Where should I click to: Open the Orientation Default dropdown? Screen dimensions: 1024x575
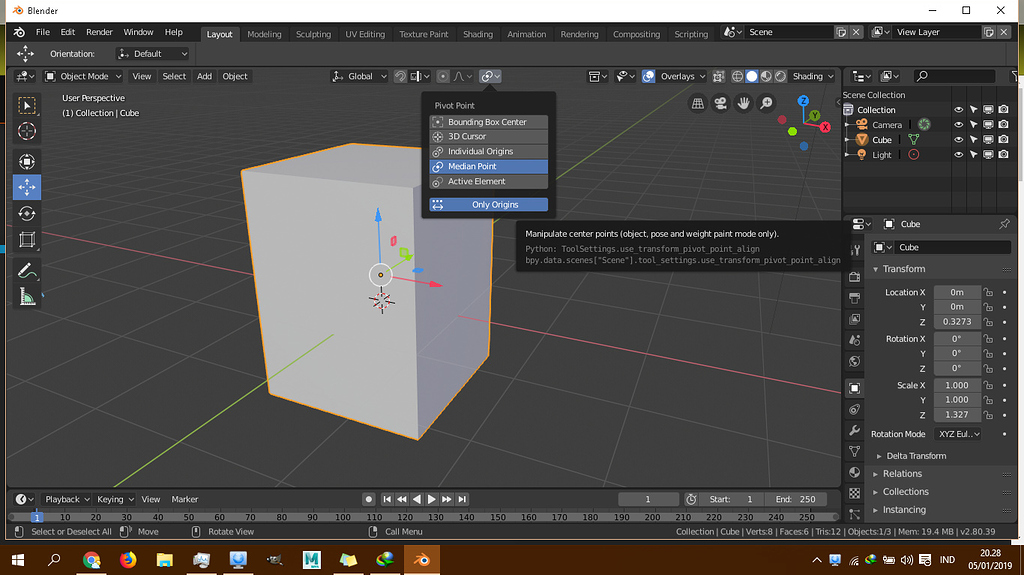[x=153, y=54]
